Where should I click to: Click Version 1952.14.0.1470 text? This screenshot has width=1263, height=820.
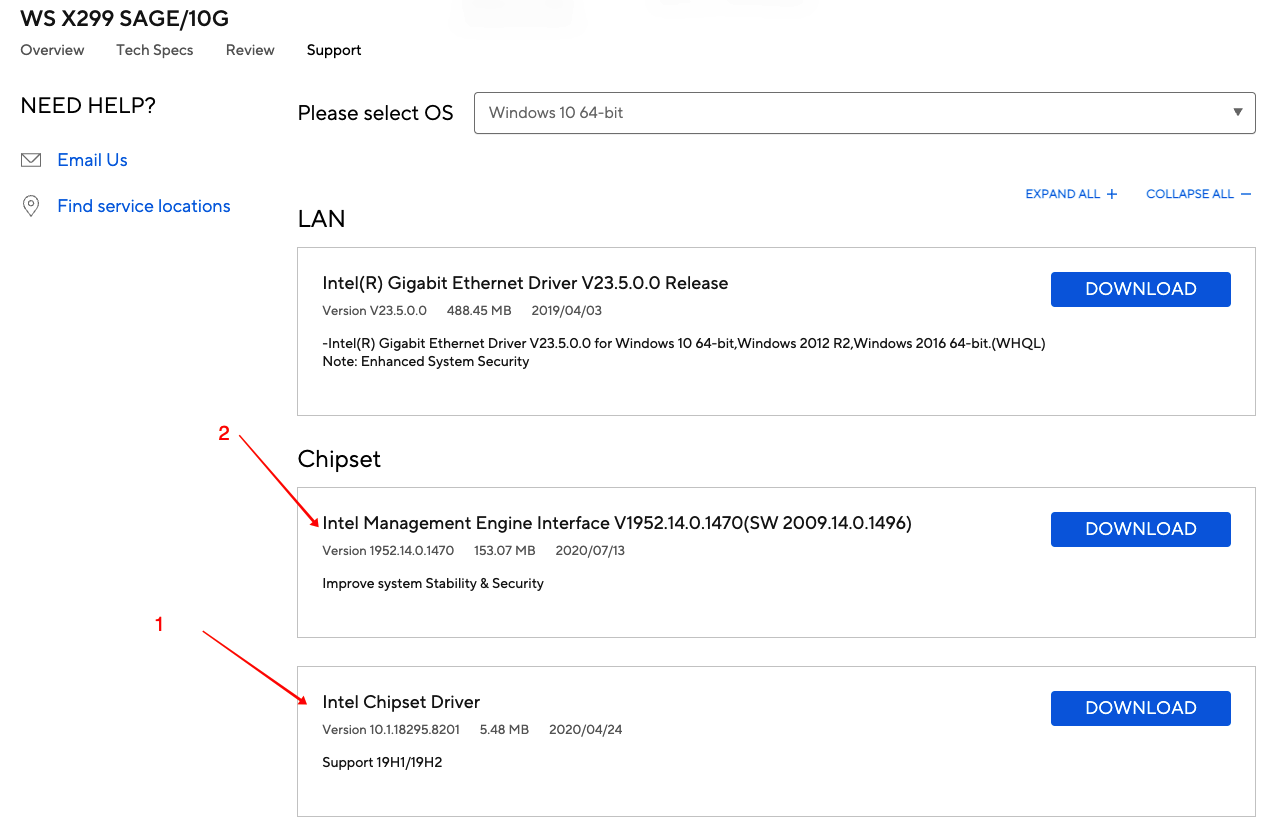point(388,551)
